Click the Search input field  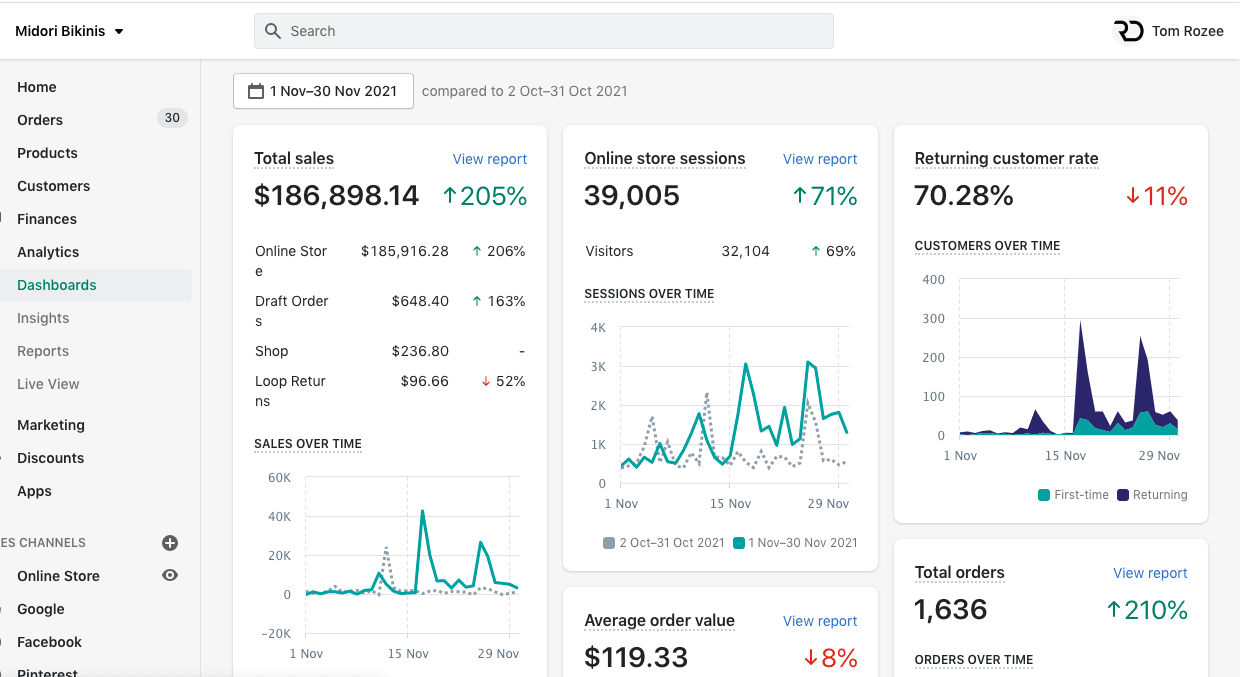[543, 31]
